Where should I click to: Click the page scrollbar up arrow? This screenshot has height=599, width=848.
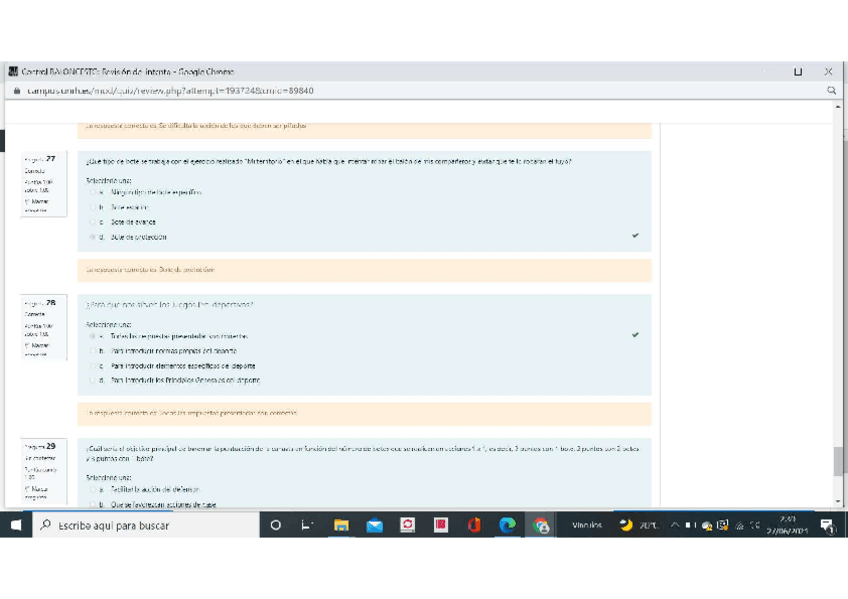[x=838, y=106]
